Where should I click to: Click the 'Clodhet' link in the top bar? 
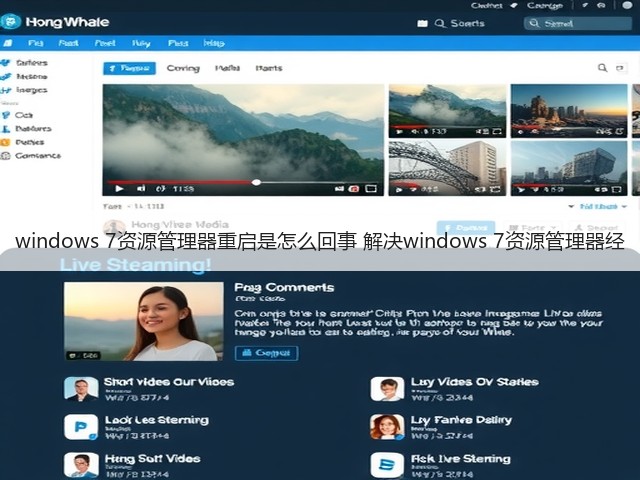[x=487, y=5]
